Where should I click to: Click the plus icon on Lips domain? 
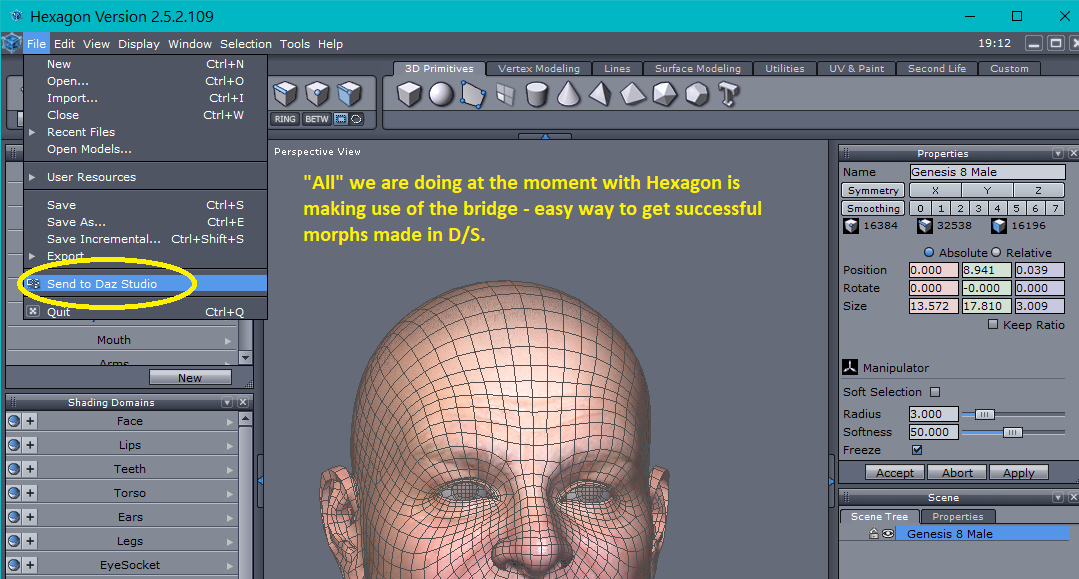[30, 445]
